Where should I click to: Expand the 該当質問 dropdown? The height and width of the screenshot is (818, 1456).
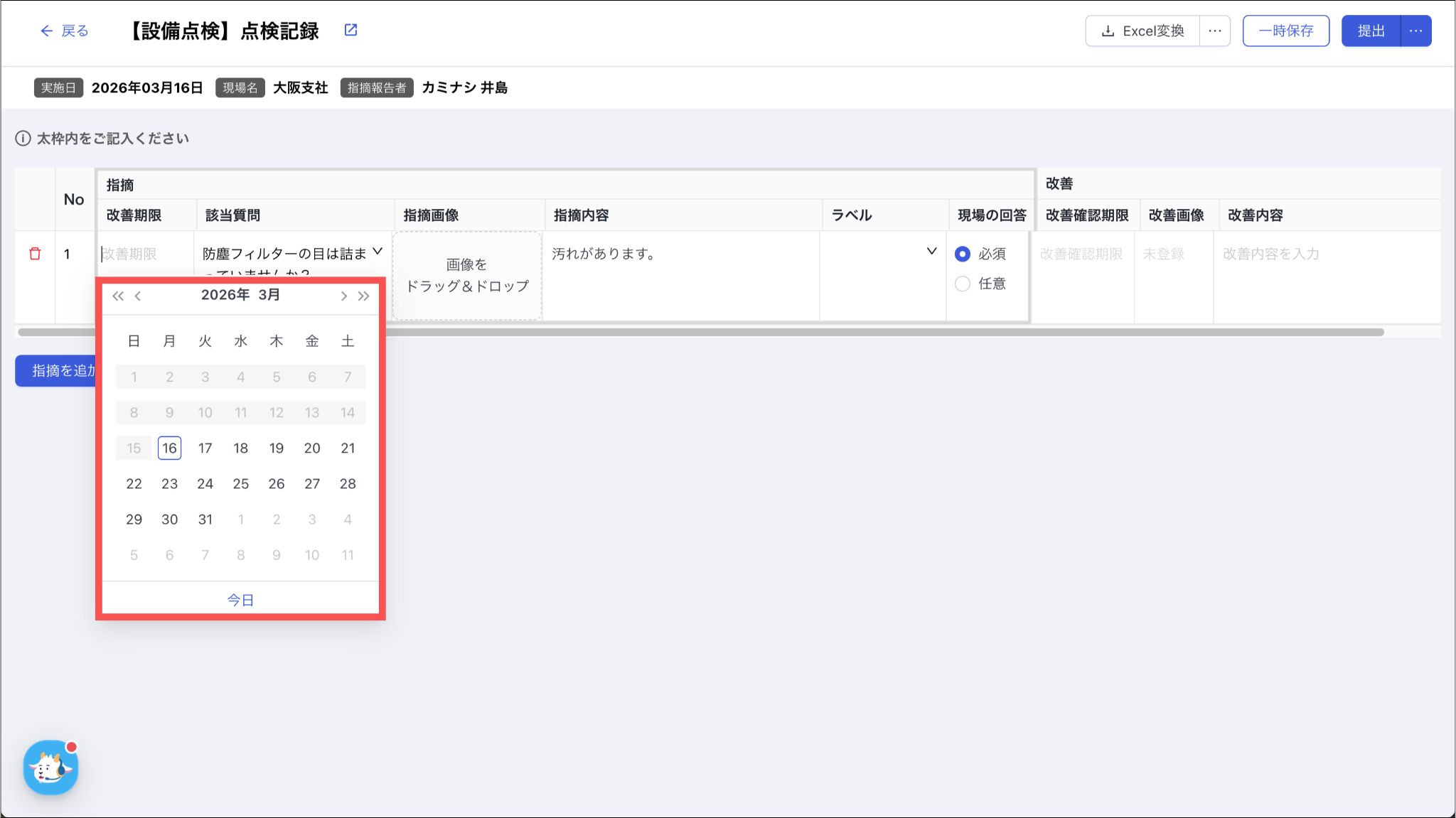378,252
